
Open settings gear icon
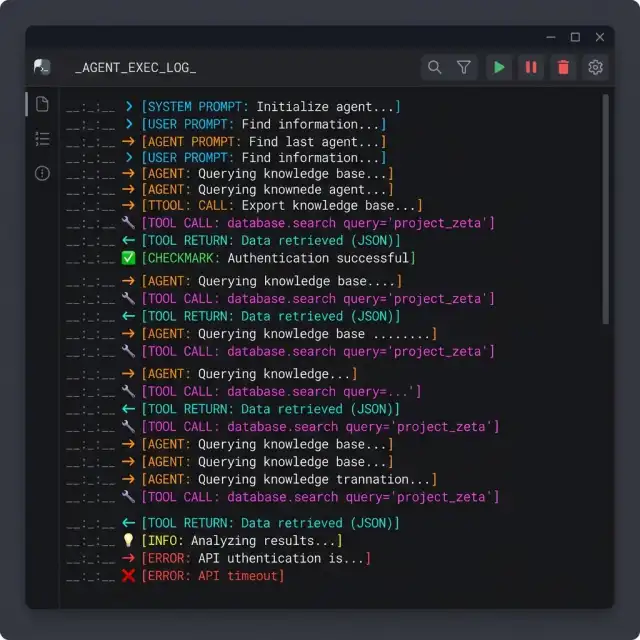click(595, 67)
